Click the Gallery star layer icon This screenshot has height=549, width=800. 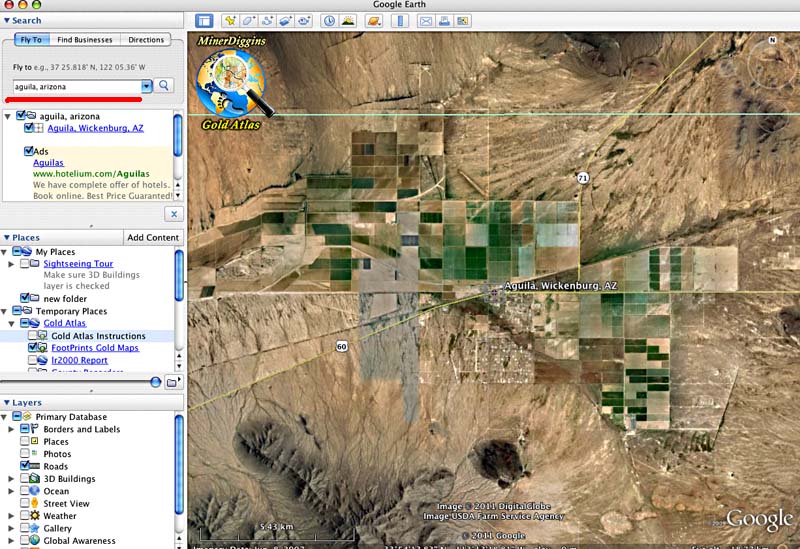(x=34, y=528)
